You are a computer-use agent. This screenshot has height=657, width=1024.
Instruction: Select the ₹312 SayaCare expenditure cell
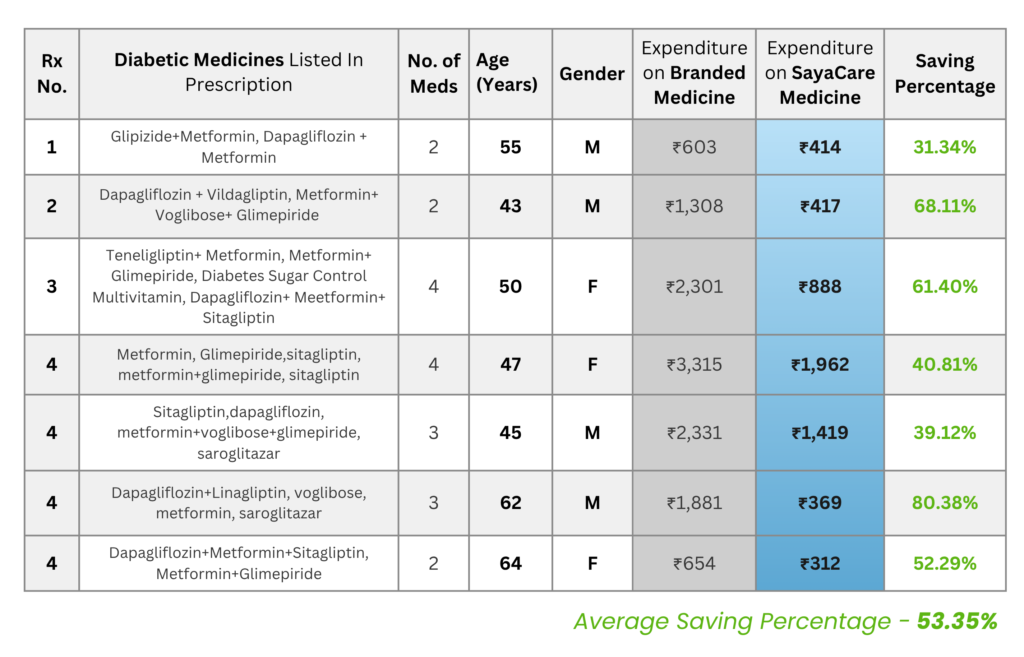[x=820, y=564]
